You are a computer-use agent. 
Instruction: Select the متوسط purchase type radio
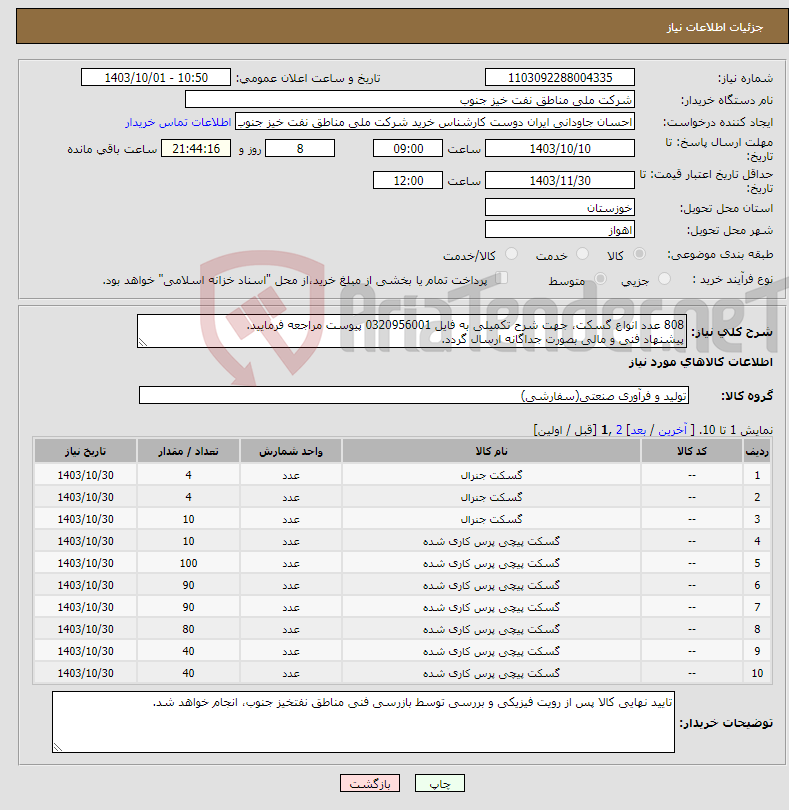point(600,279)
